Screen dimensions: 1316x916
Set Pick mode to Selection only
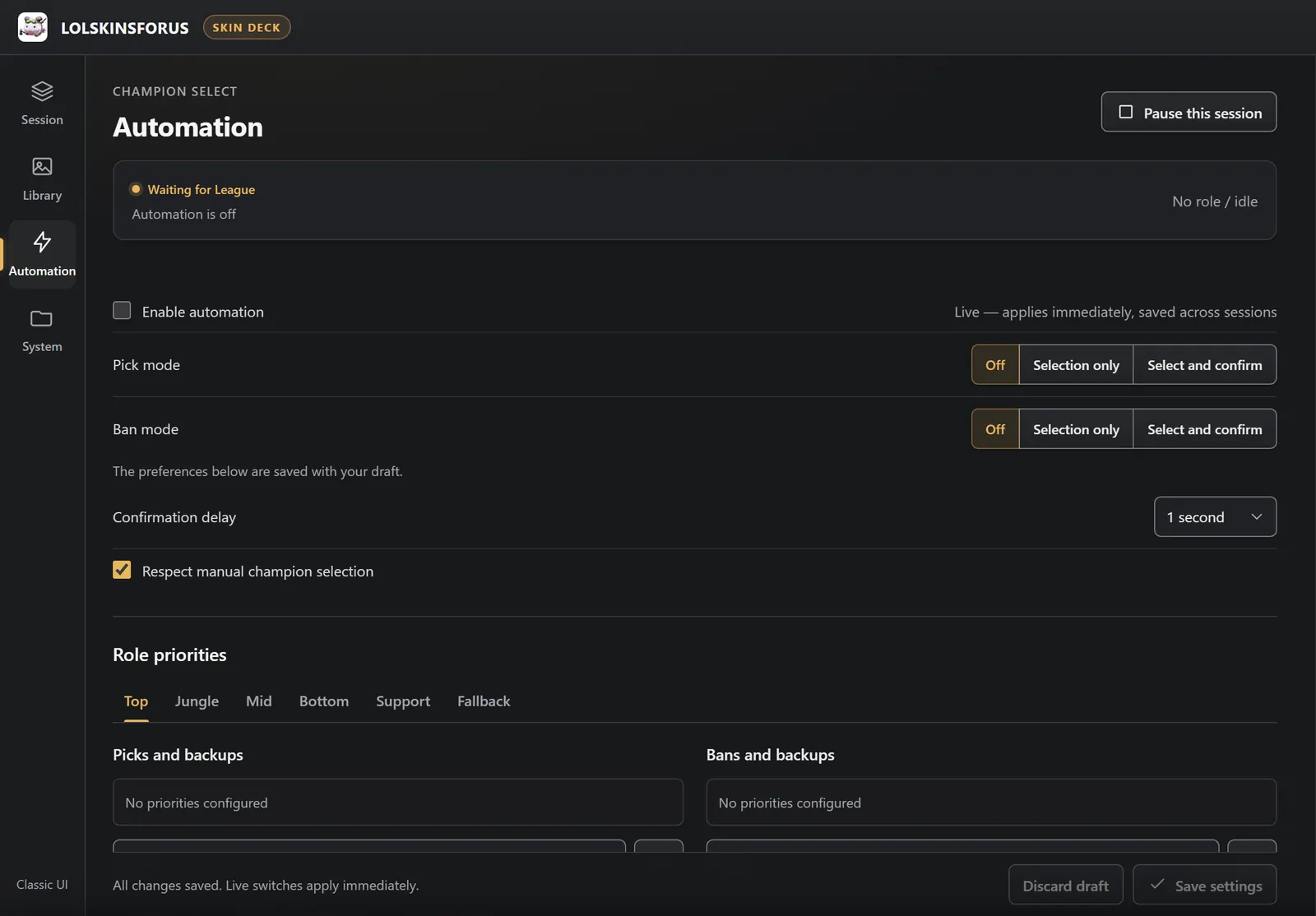(x=1076, y=364)
